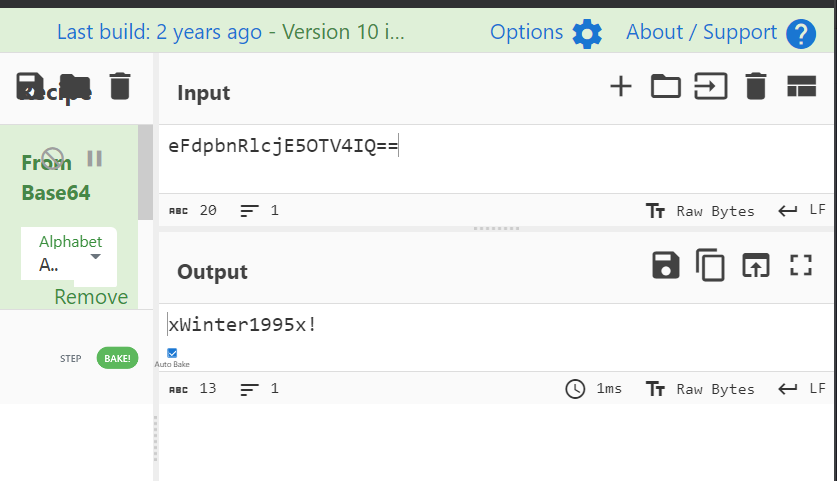Open file as input icon

[711, 87]
